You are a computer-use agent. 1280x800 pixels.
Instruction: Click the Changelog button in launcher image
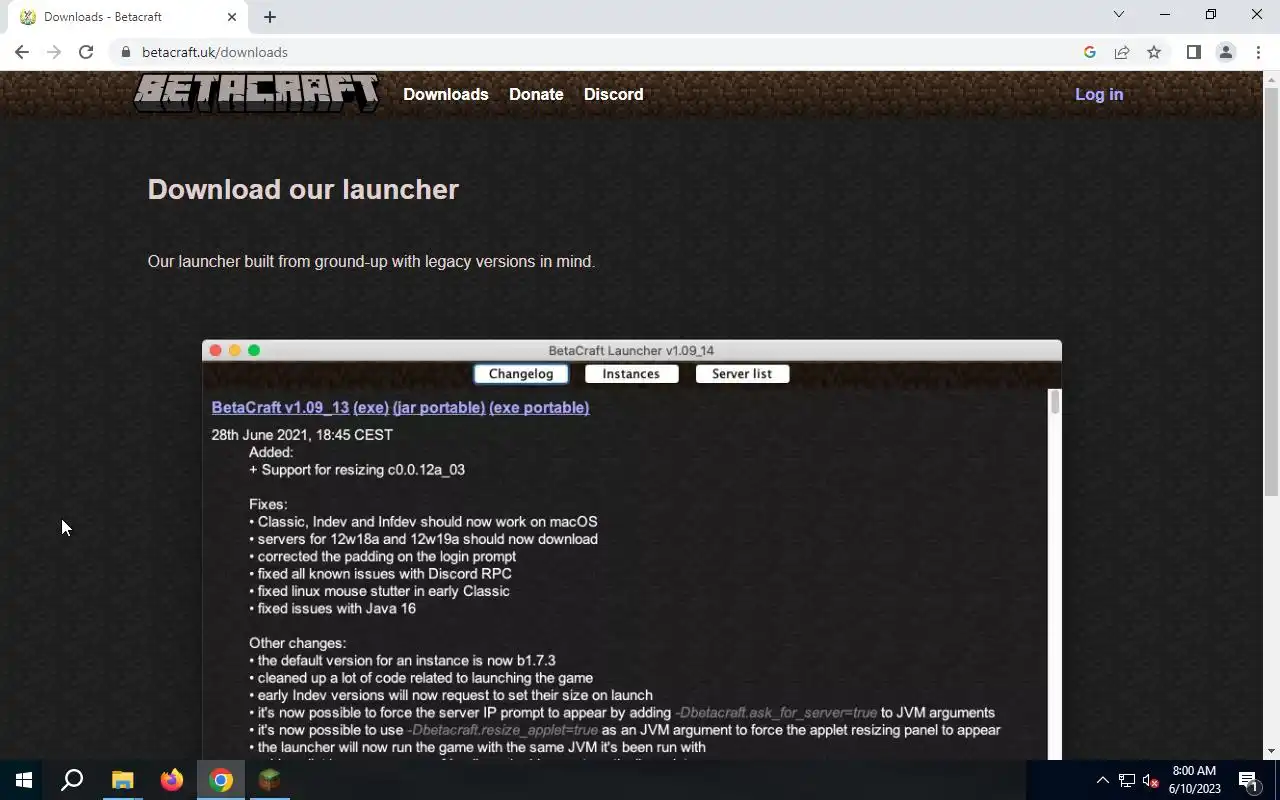pyautogui.click(x=521, y=374)
